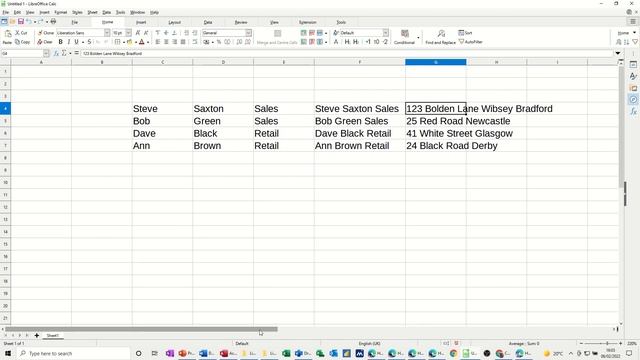Open the Sheet menu

click(x=92, y=13)
